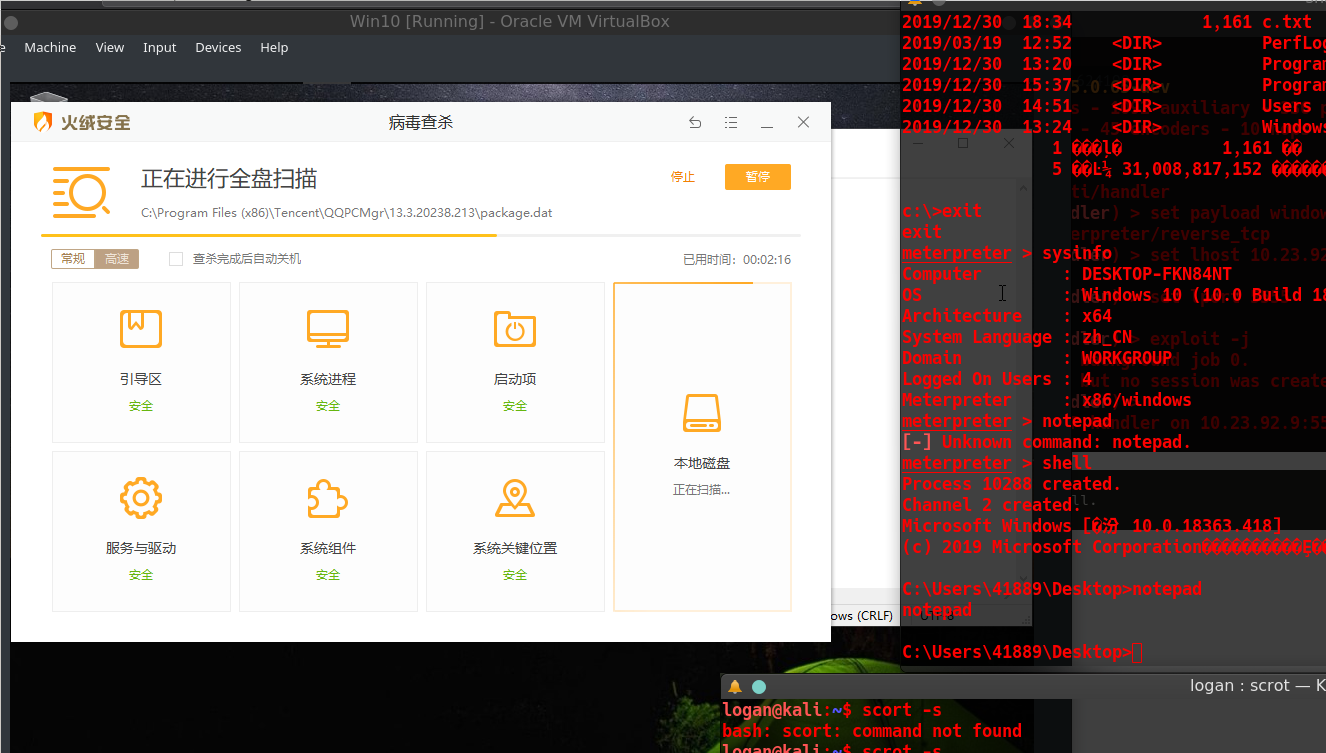
Task: Click the 引导区 label
Action: point(141,379)
